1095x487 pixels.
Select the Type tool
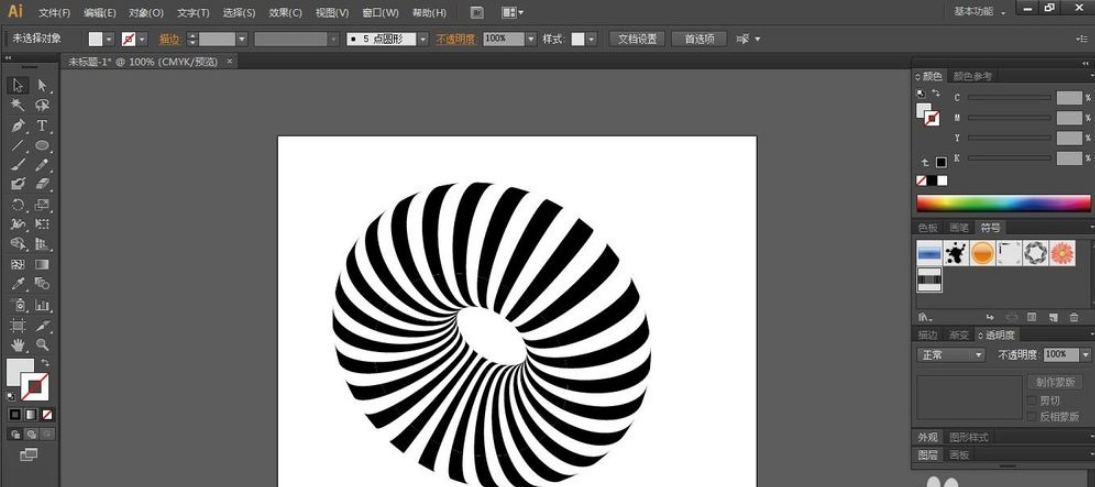pyautogui.click(x=43, y=126)
